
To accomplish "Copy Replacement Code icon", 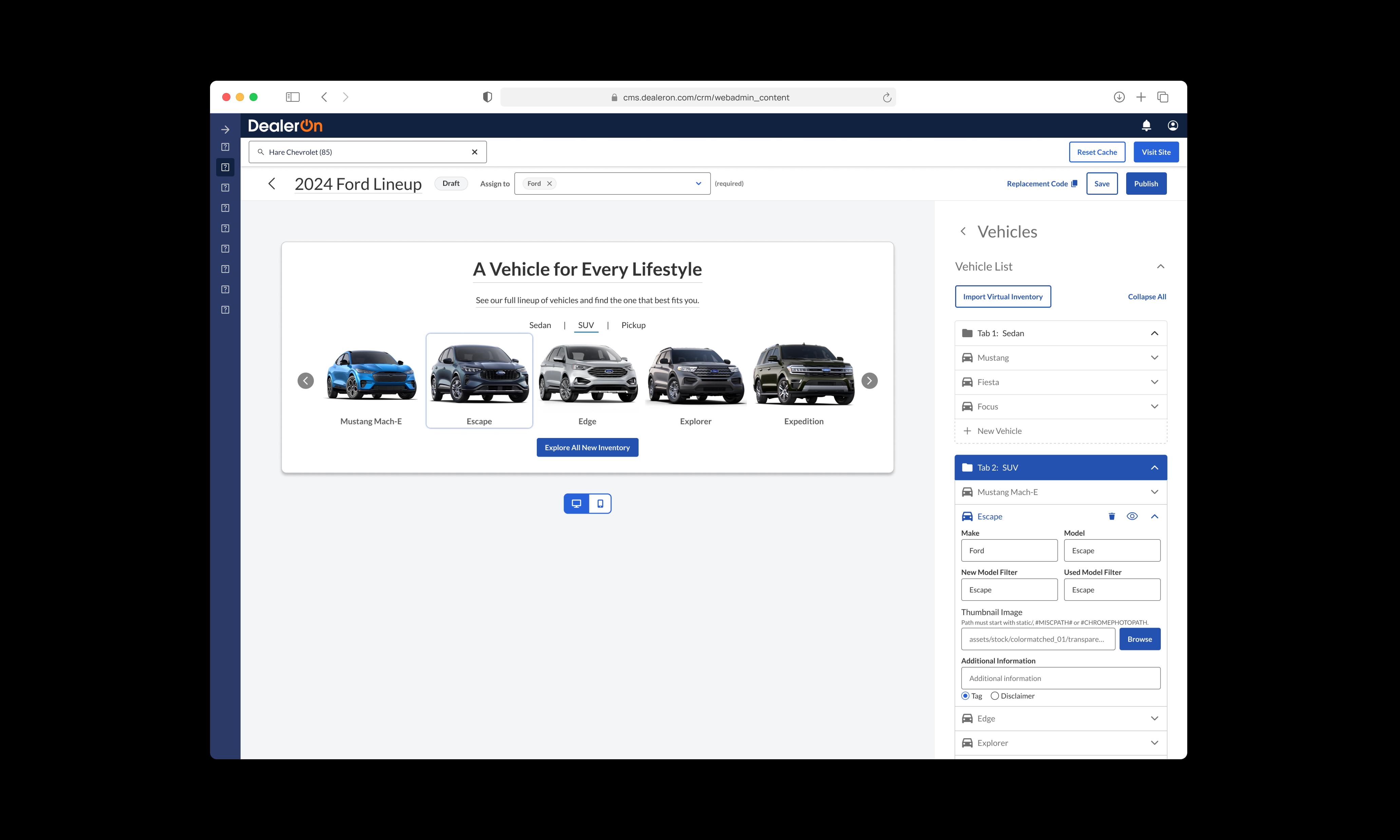I will coord(1074,184).
